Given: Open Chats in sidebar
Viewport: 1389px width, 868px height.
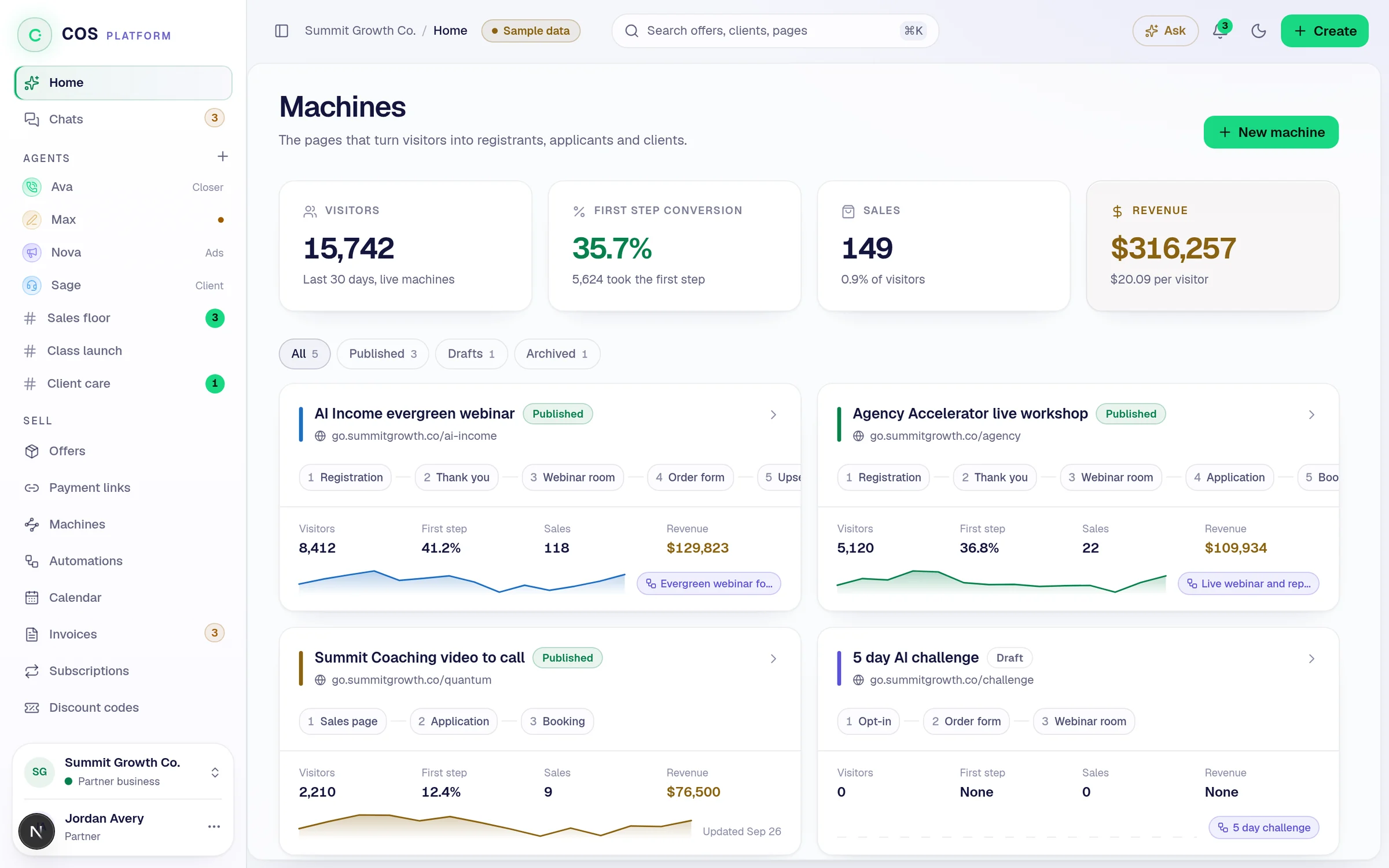Looking at the screenshot, I should click(123, 119).
